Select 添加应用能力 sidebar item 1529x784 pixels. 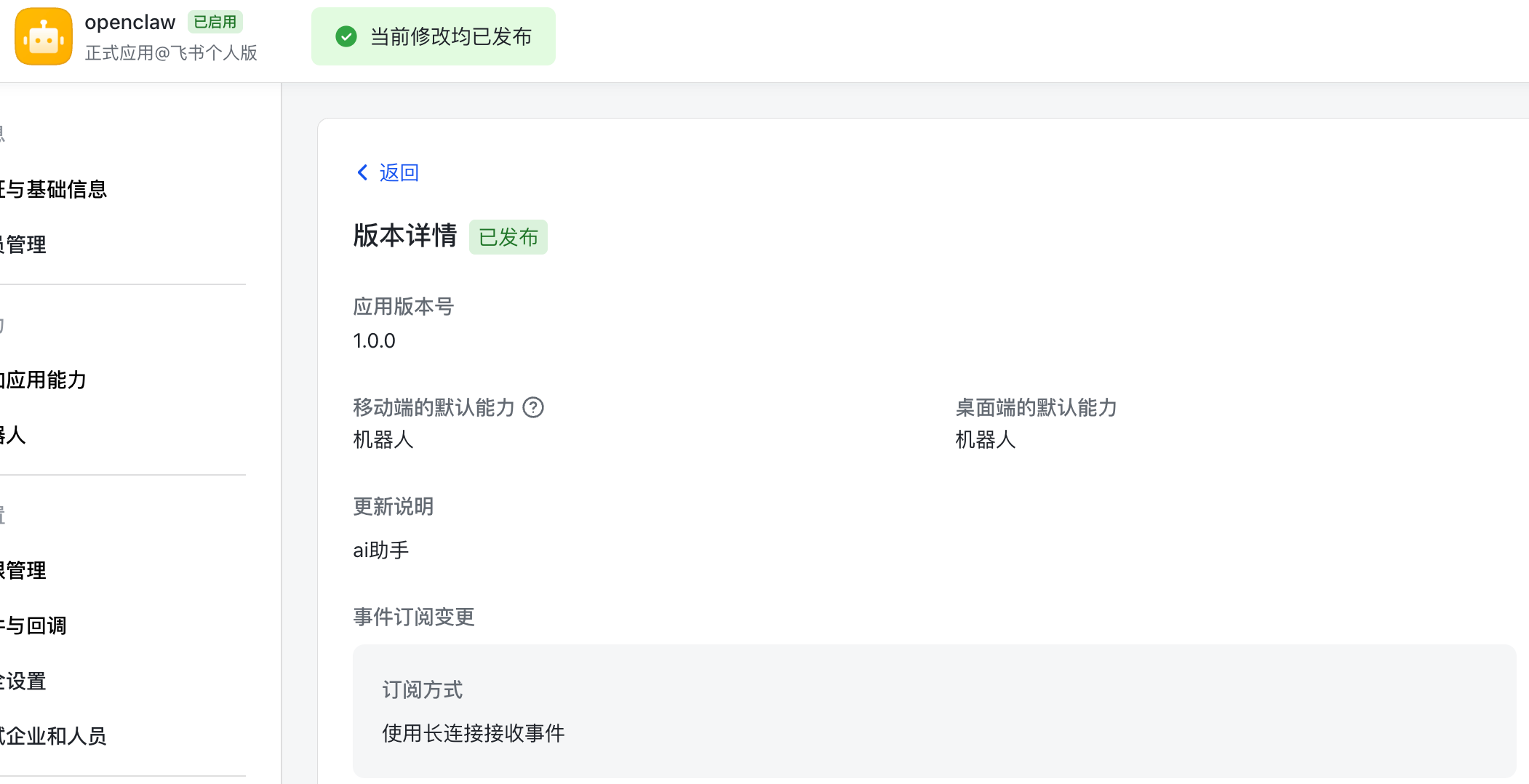pos(44,380)
